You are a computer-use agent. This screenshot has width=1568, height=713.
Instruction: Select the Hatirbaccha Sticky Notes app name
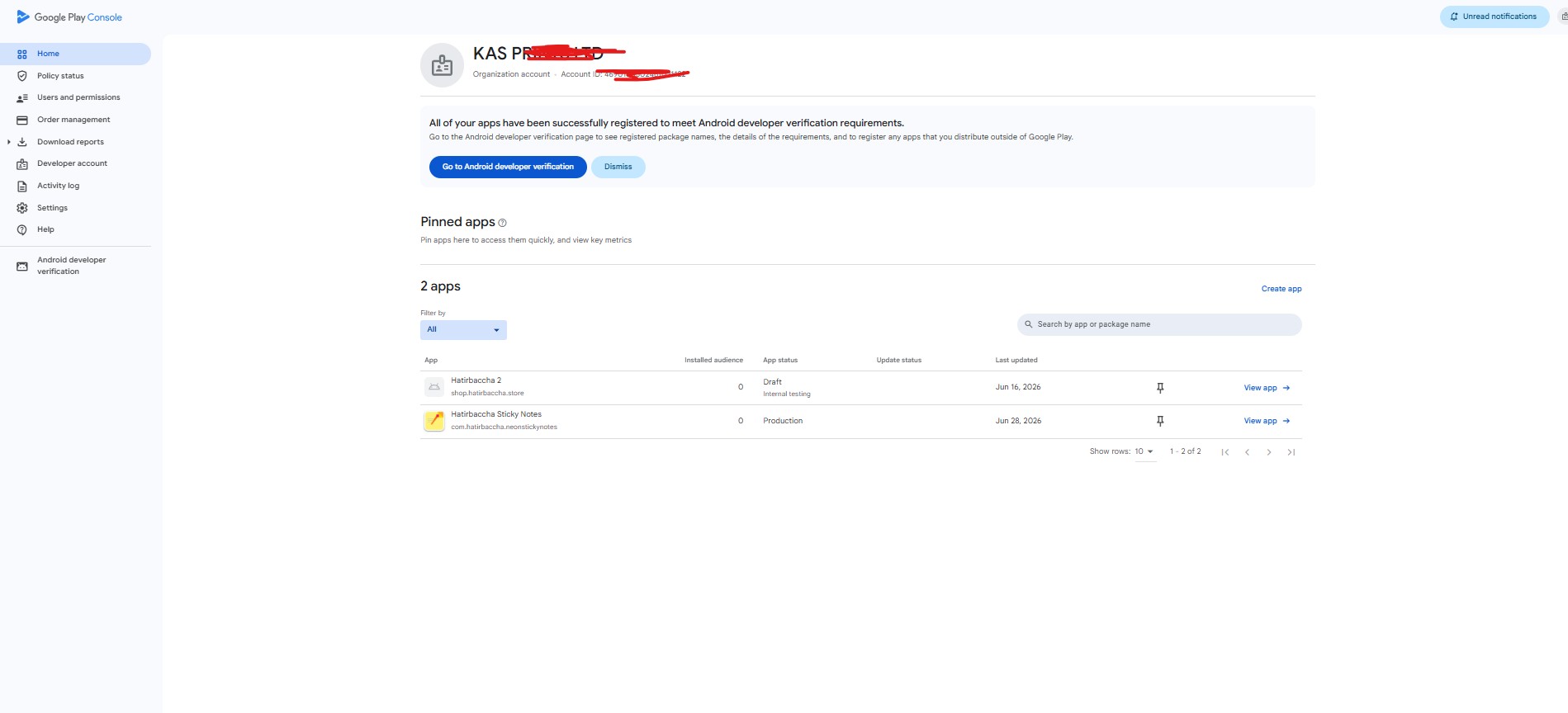[x=496, y=414]
